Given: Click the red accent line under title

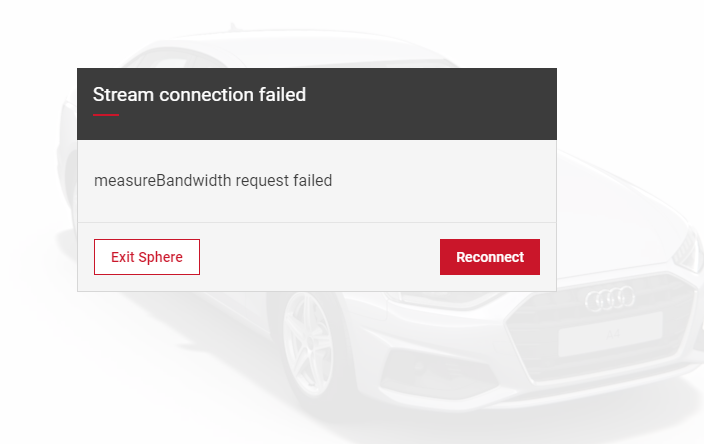Looking at the screenshot, I should pos(106,115).
